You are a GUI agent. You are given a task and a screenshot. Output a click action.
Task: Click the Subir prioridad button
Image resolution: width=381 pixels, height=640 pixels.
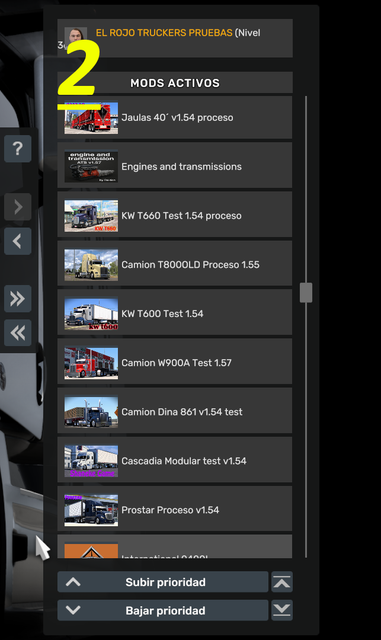point(163,582)
